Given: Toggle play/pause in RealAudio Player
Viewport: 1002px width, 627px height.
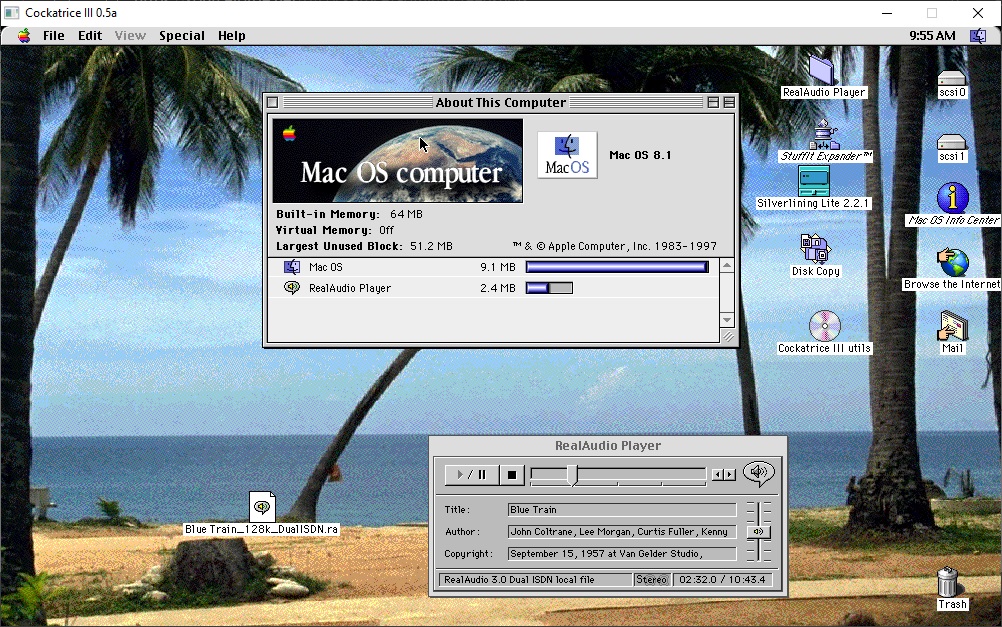Looking at the screenshot, I should pyautogui.click(x=470, y=475).
